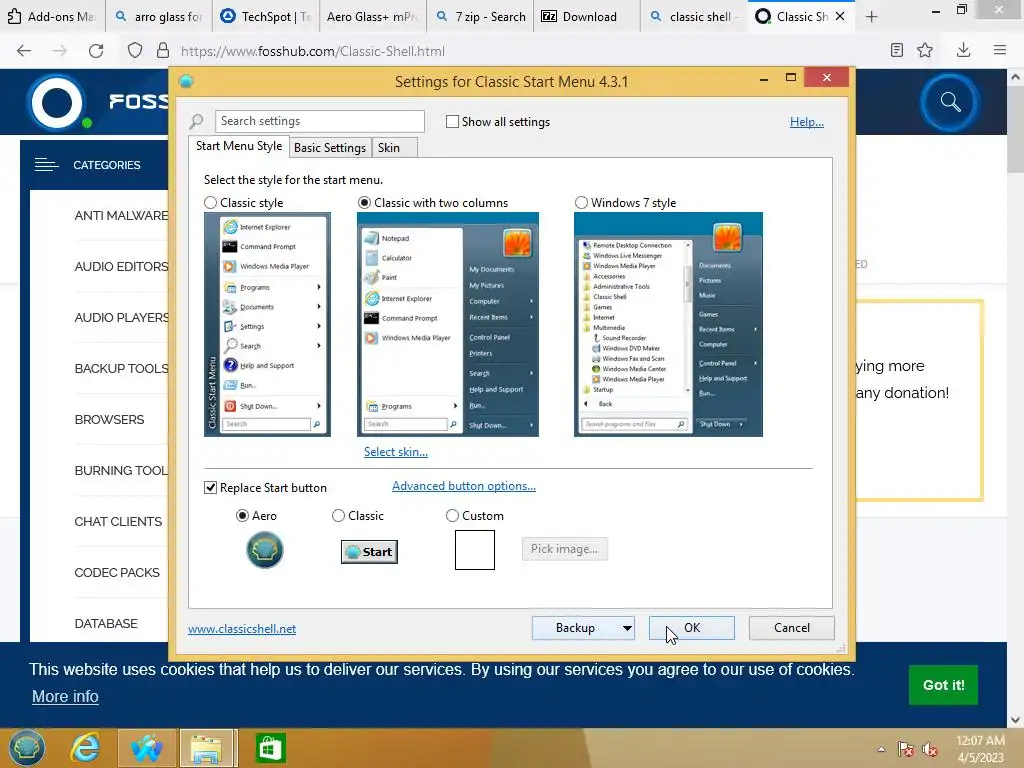This screenshot has width=1024, height=768.
Task: Open a new browser tab
Action: click(871, 17)
